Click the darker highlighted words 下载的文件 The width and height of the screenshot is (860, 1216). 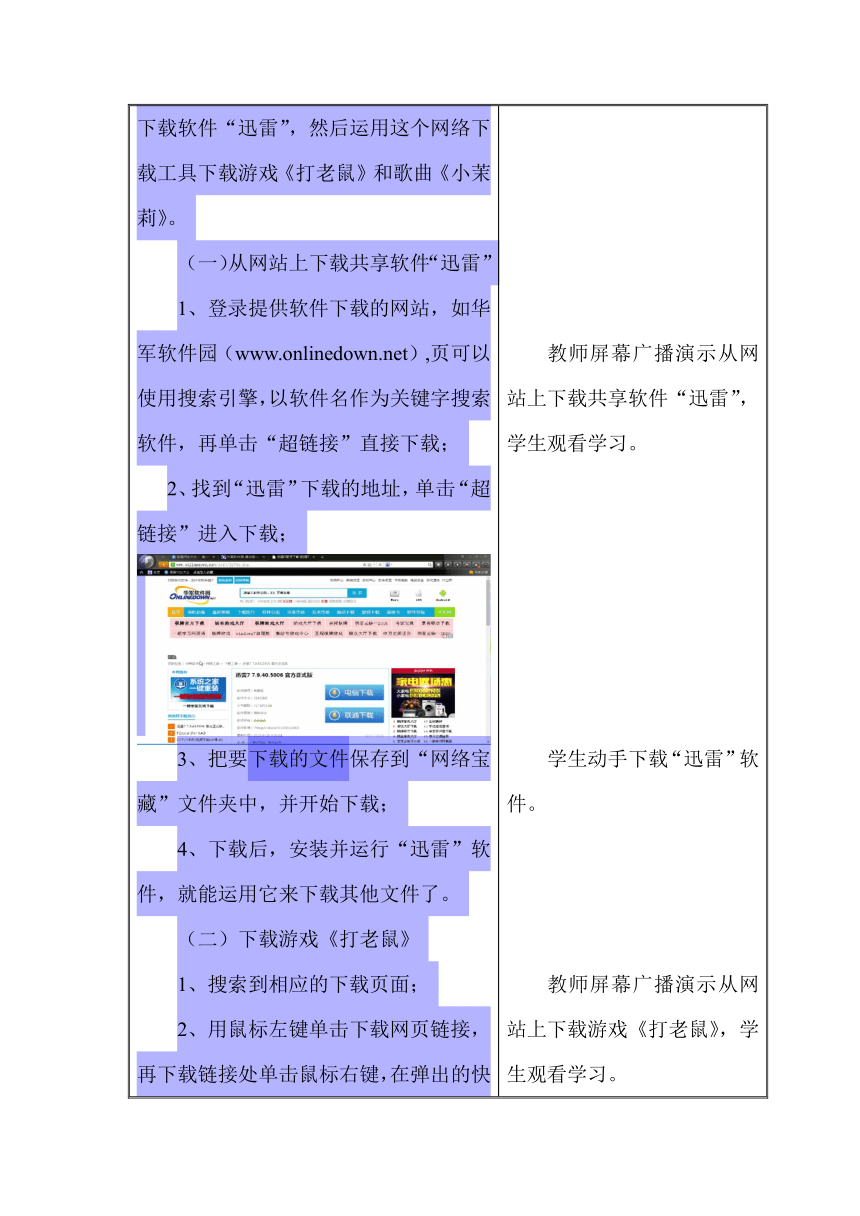click(x=298, y=760)
